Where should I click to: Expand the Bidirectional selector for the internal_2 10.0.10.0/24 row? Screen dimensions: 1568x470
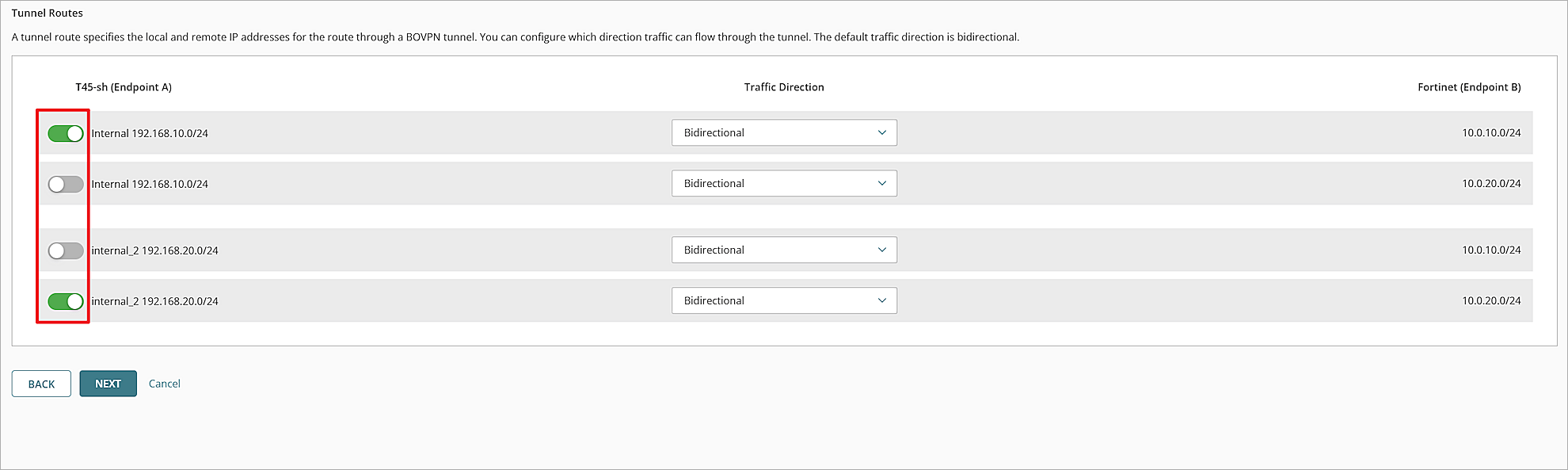click(783, 250)
